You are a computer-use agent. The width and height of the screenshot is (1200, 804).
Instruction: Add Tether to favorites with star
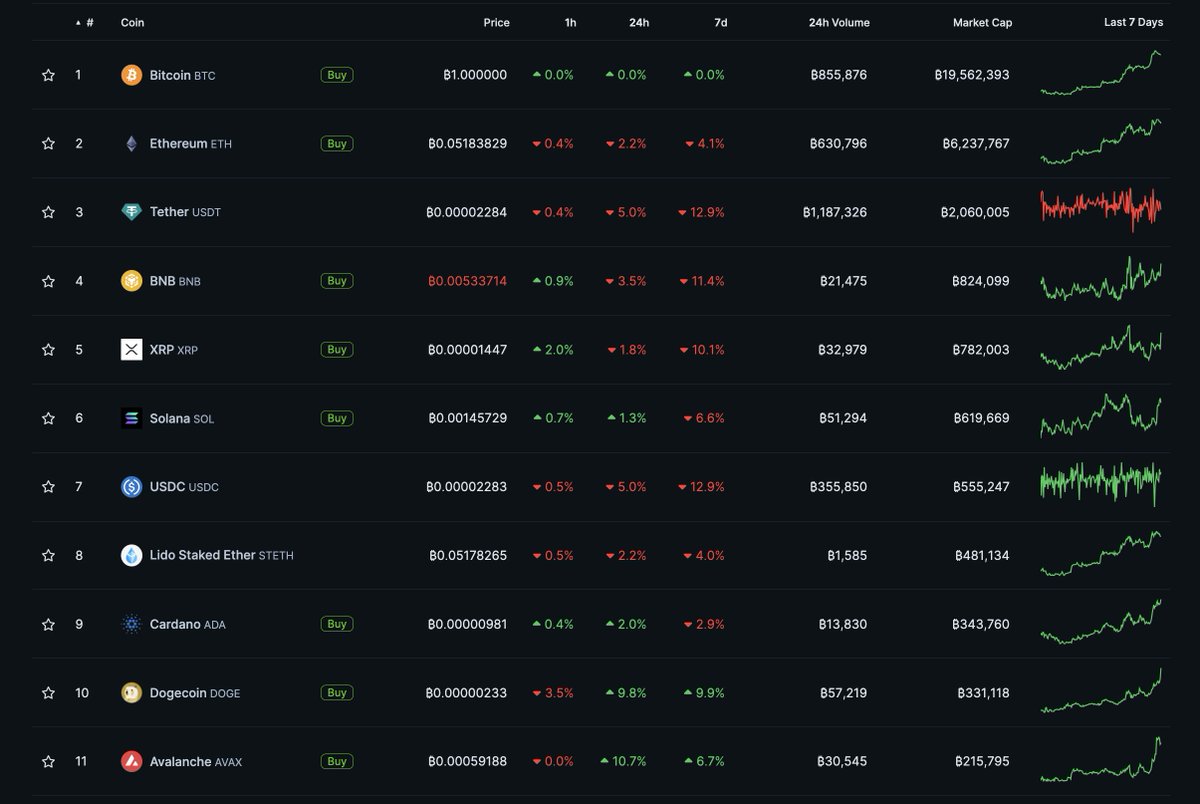[48, 212]
